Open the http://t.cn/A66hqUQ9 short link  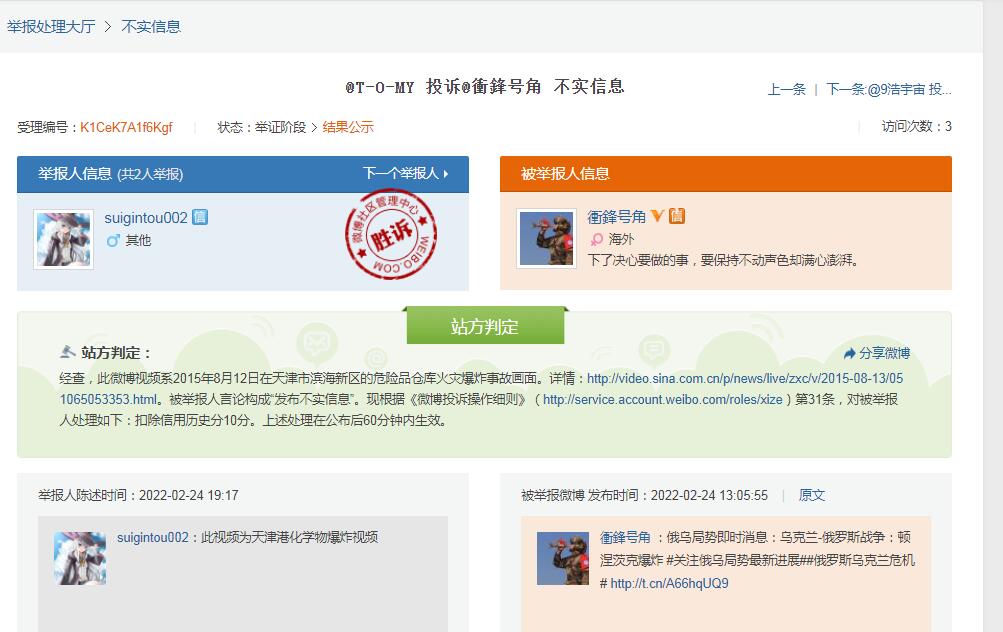(669, 583)
